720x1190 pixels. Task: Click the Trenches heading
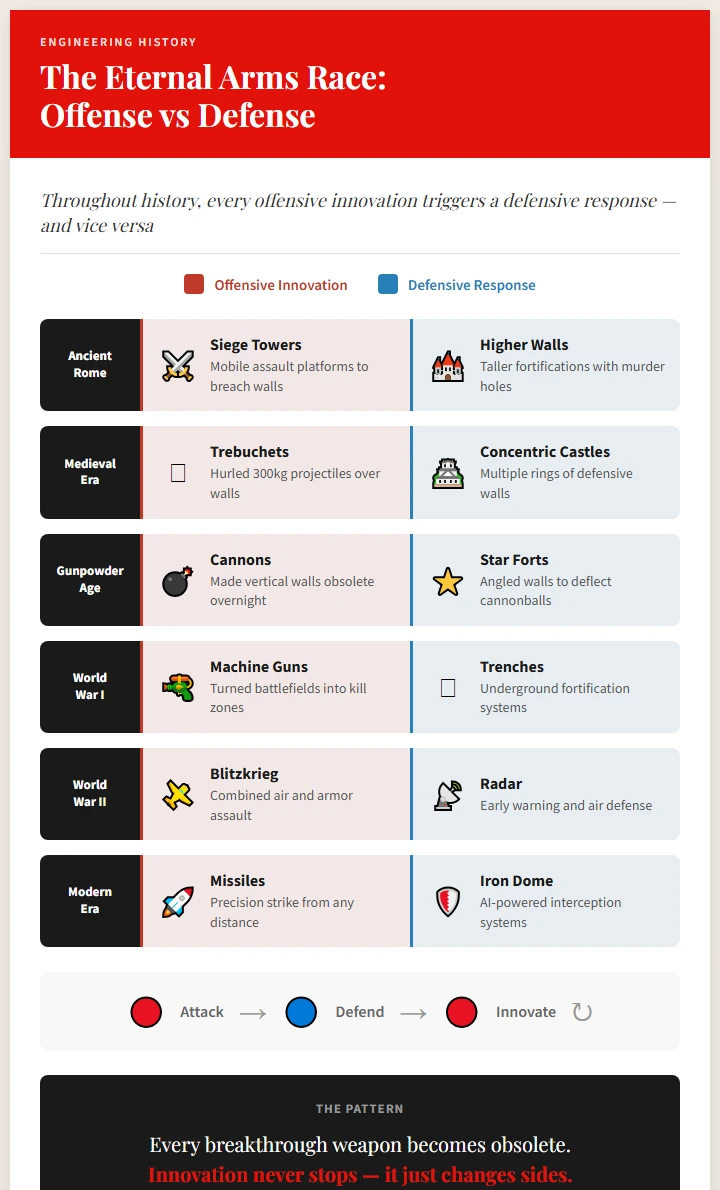point(512,667)
